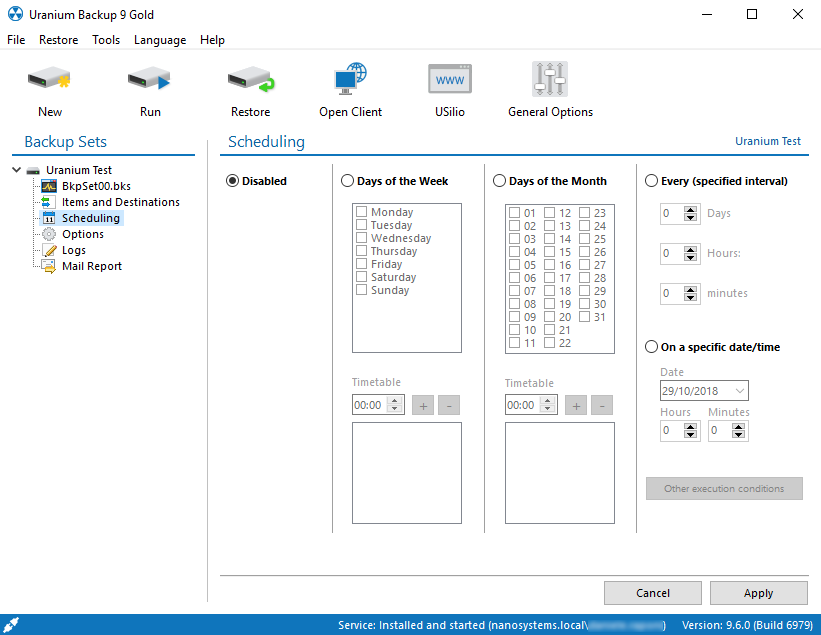Click the New backup set toolbar icon
The height and width of the screenshot is (635, 821).
[49, 80]
